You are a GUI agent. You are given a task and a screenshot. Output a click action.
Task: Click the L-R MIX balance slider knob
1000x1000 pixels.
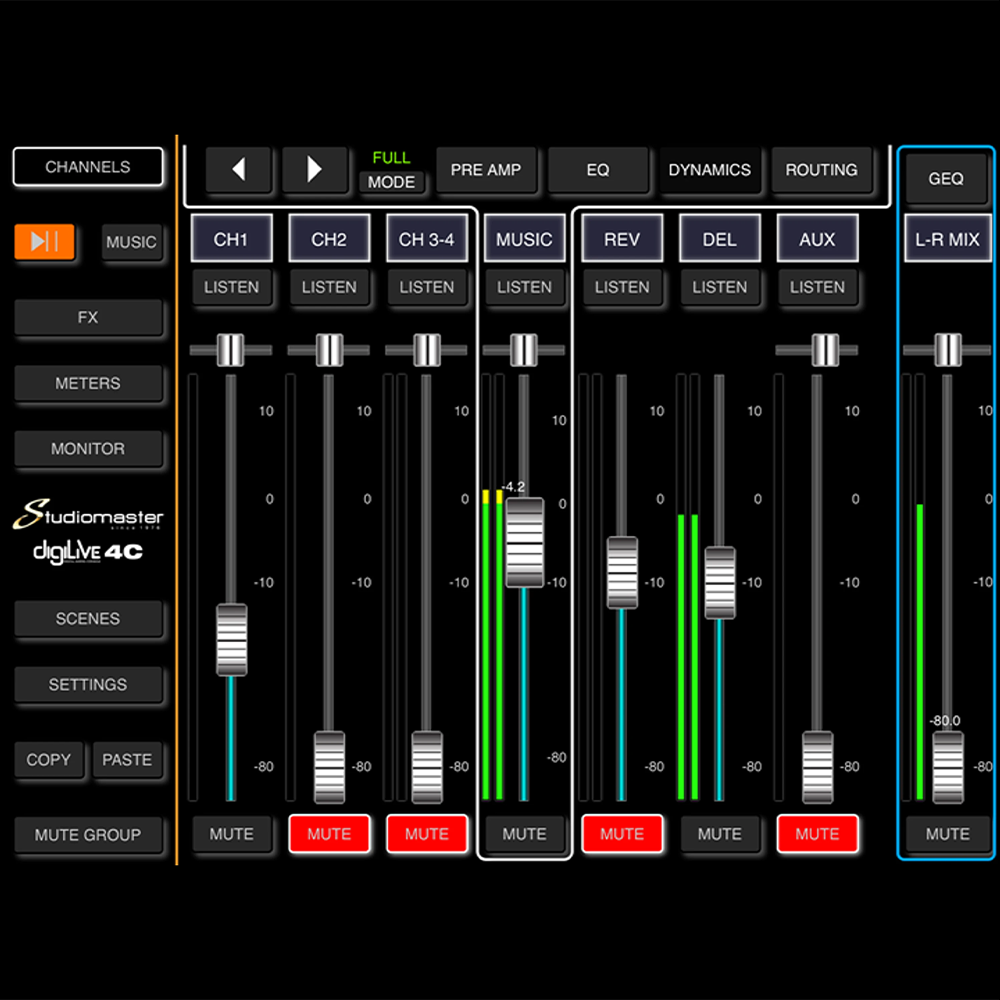click(x=948, y=350)
